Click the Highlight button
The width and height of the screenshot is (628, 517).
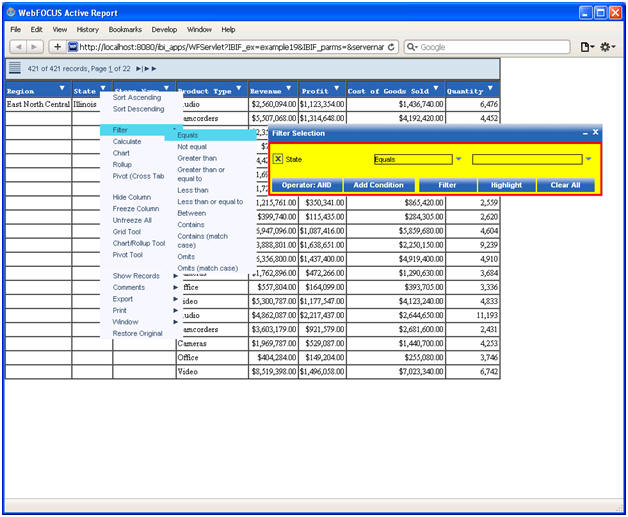(506, 185)
